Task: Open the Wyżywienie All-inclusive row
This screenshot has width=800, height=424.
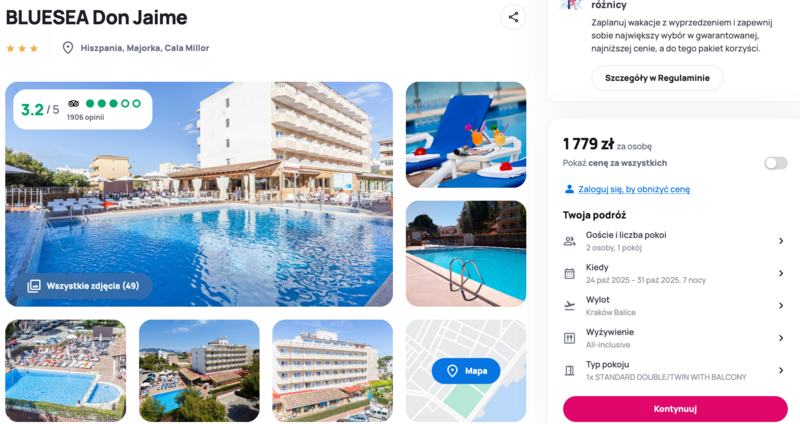Action: (674, 338)
